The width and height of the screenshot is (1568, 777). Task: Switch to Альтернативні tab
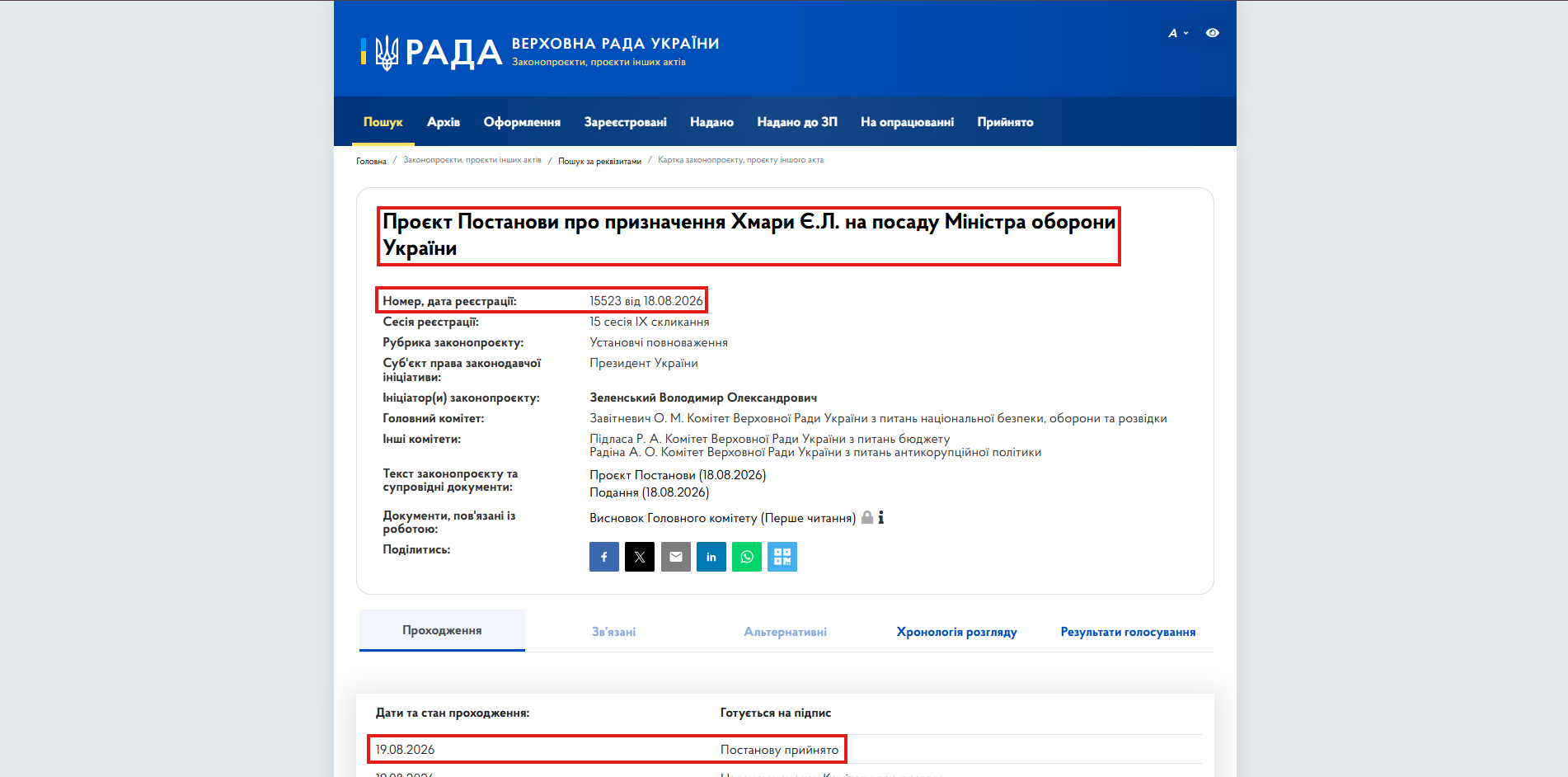click(786, 632)
